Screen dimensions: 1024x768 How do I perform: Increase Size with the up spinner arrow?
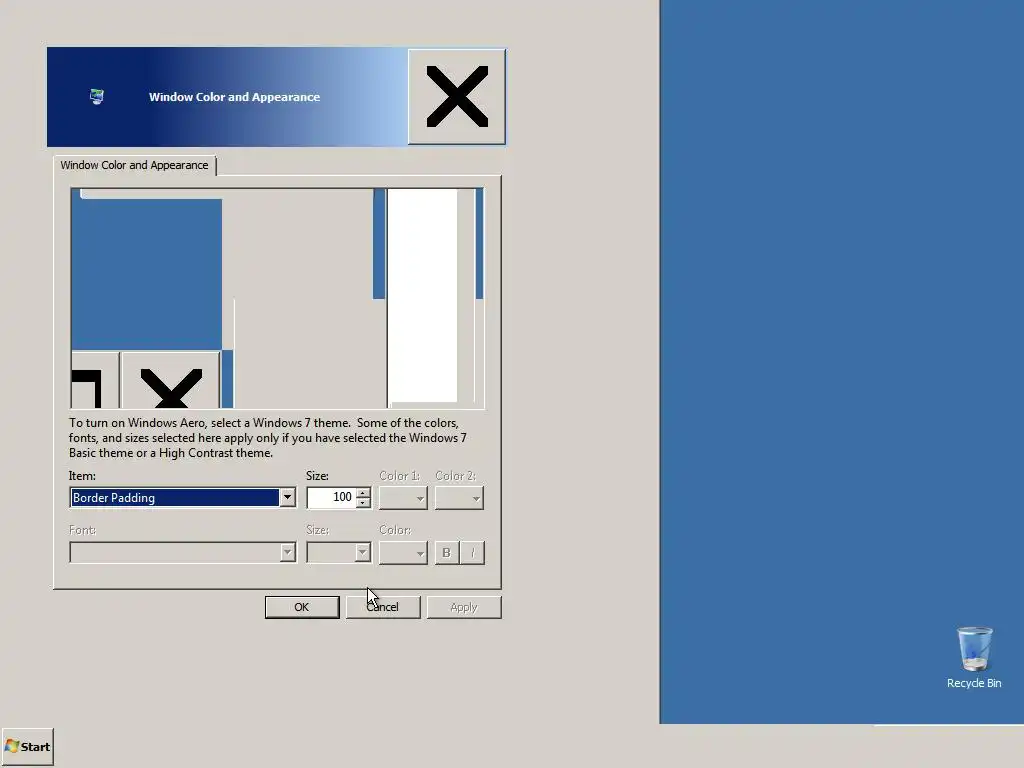click(x=363, y=492)
